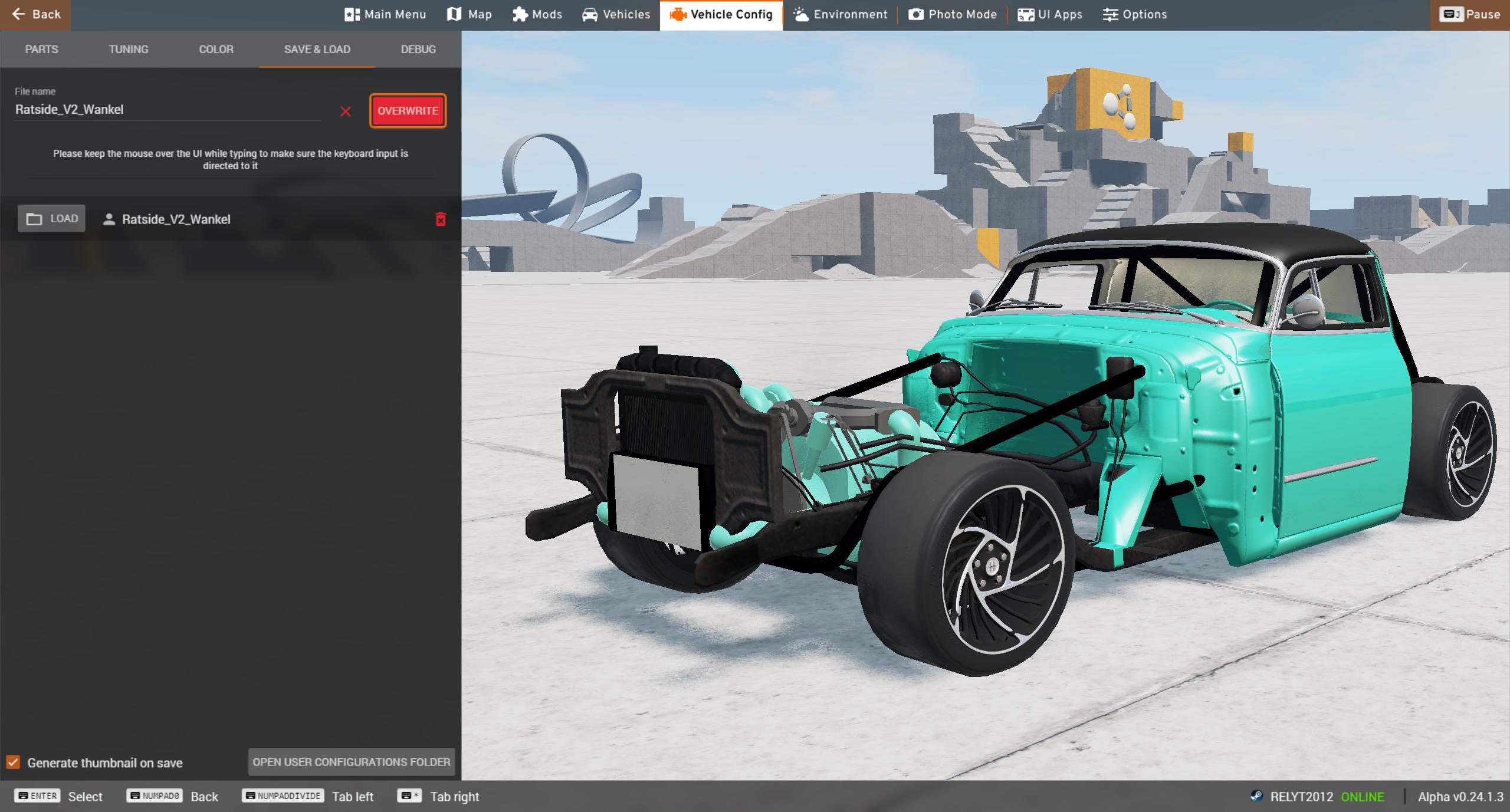
Task: Open the Environment settings
Action: pos(840,15)
